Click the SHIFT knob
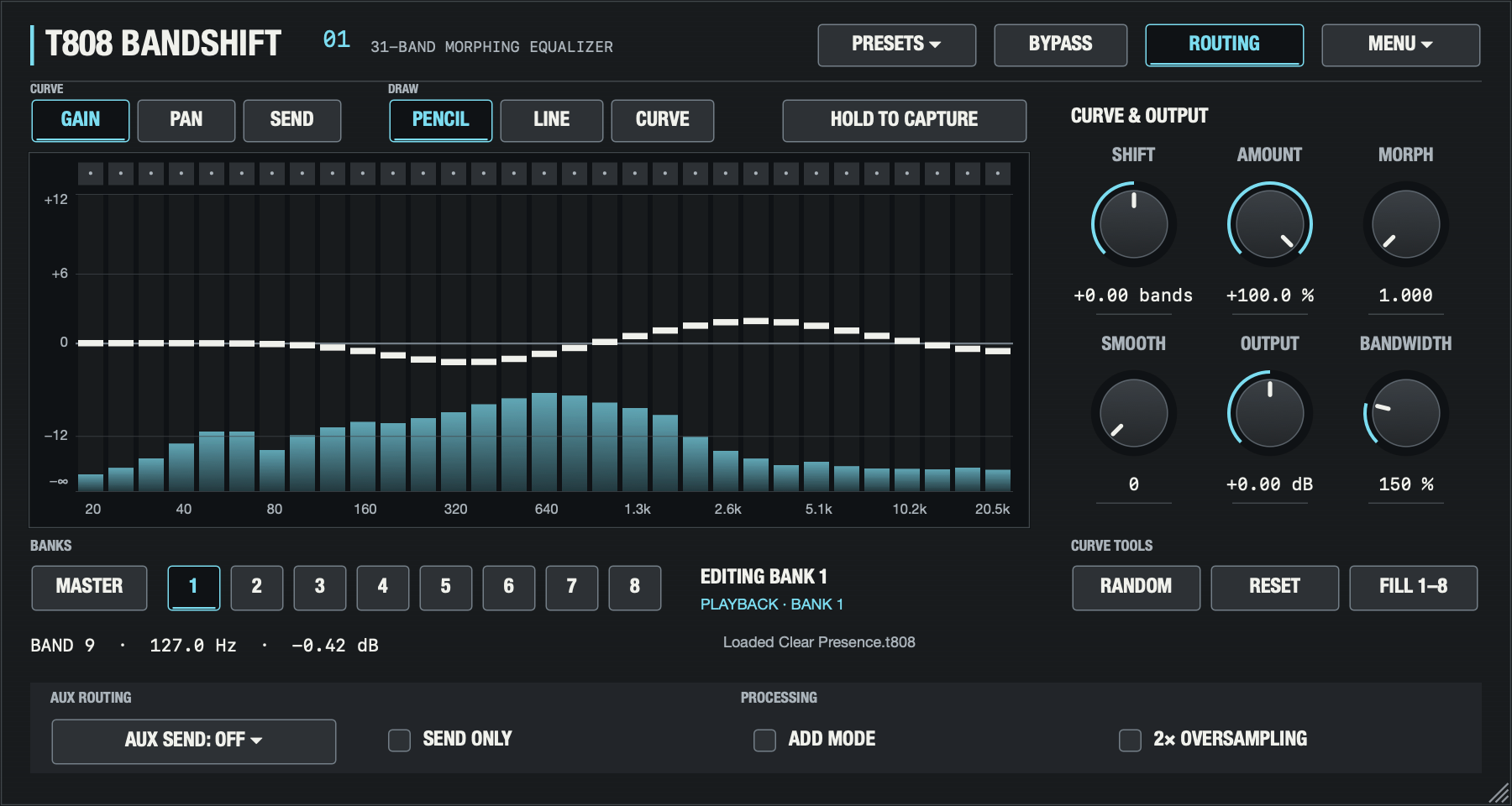The width and height of the screenshot is (1512, 806). click(x=1133, y=224)
